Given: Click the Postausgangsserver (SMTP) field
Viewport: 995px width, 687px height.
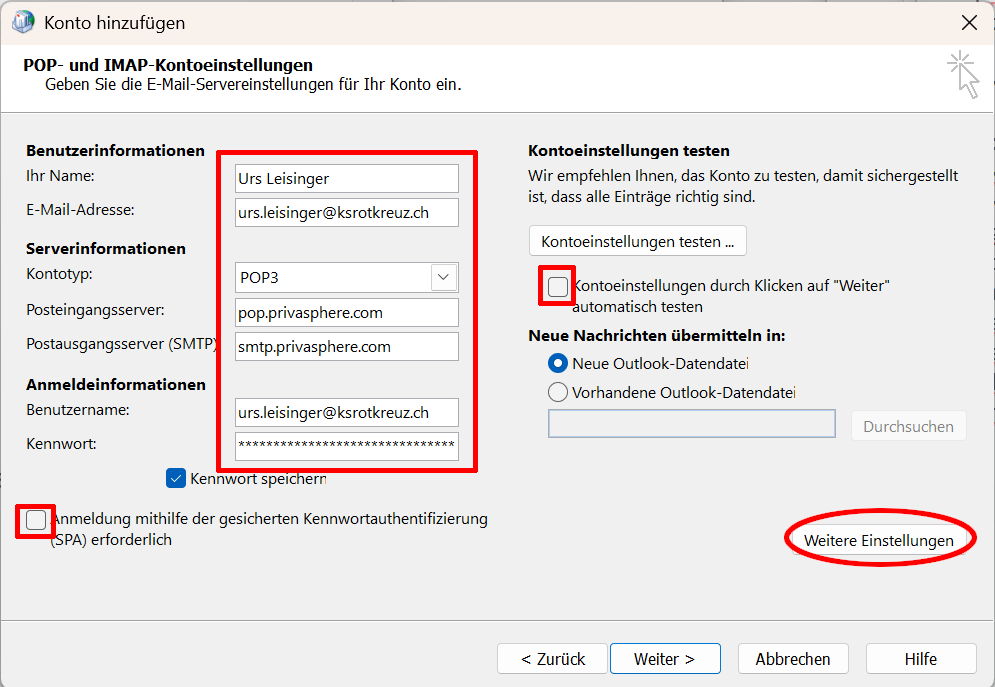Looking at the screenshot, I should click(x=346, y=347).
